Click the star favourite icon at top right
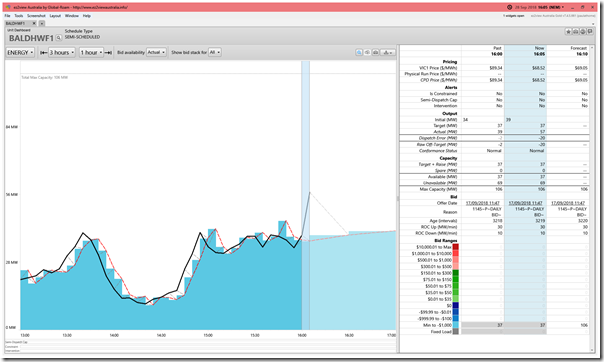604x362 pixels. pos(568,32)
